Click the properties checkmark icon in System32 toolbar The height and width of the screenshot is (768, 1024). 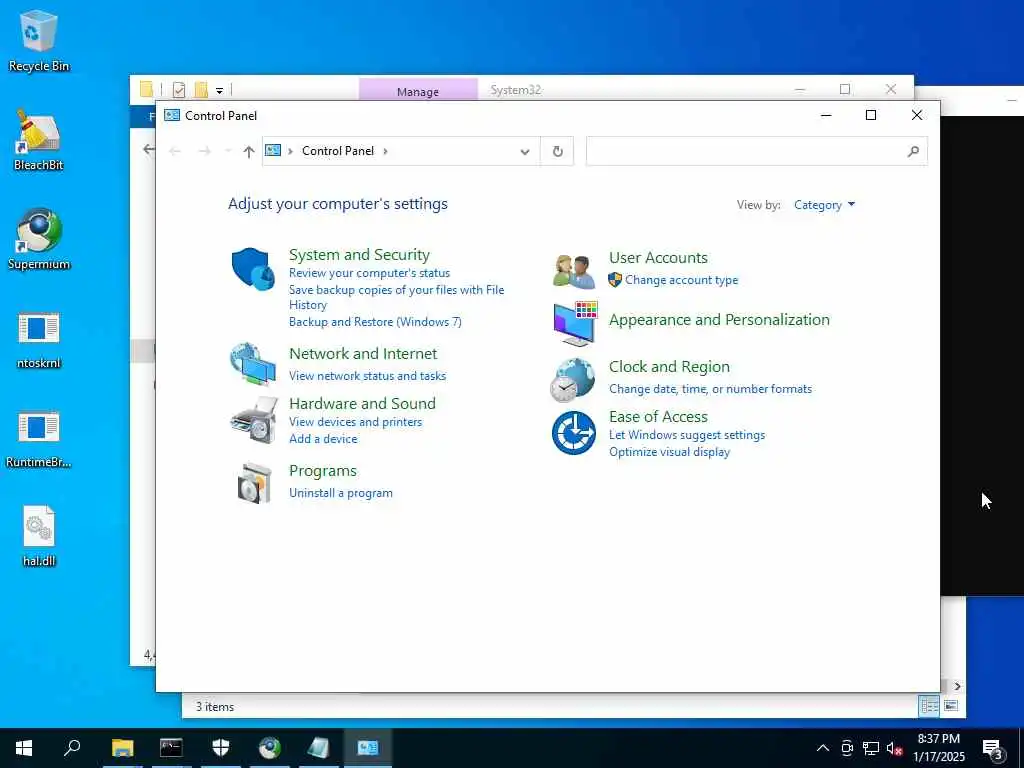(x=178, y=89)
